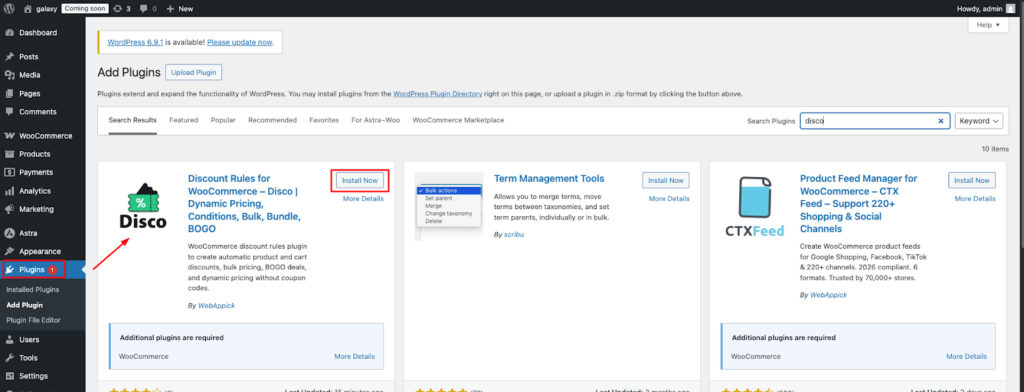1024x392 pixels.
Task: Open More Details under CTX Feed Install button
Action: coord(975,199)
